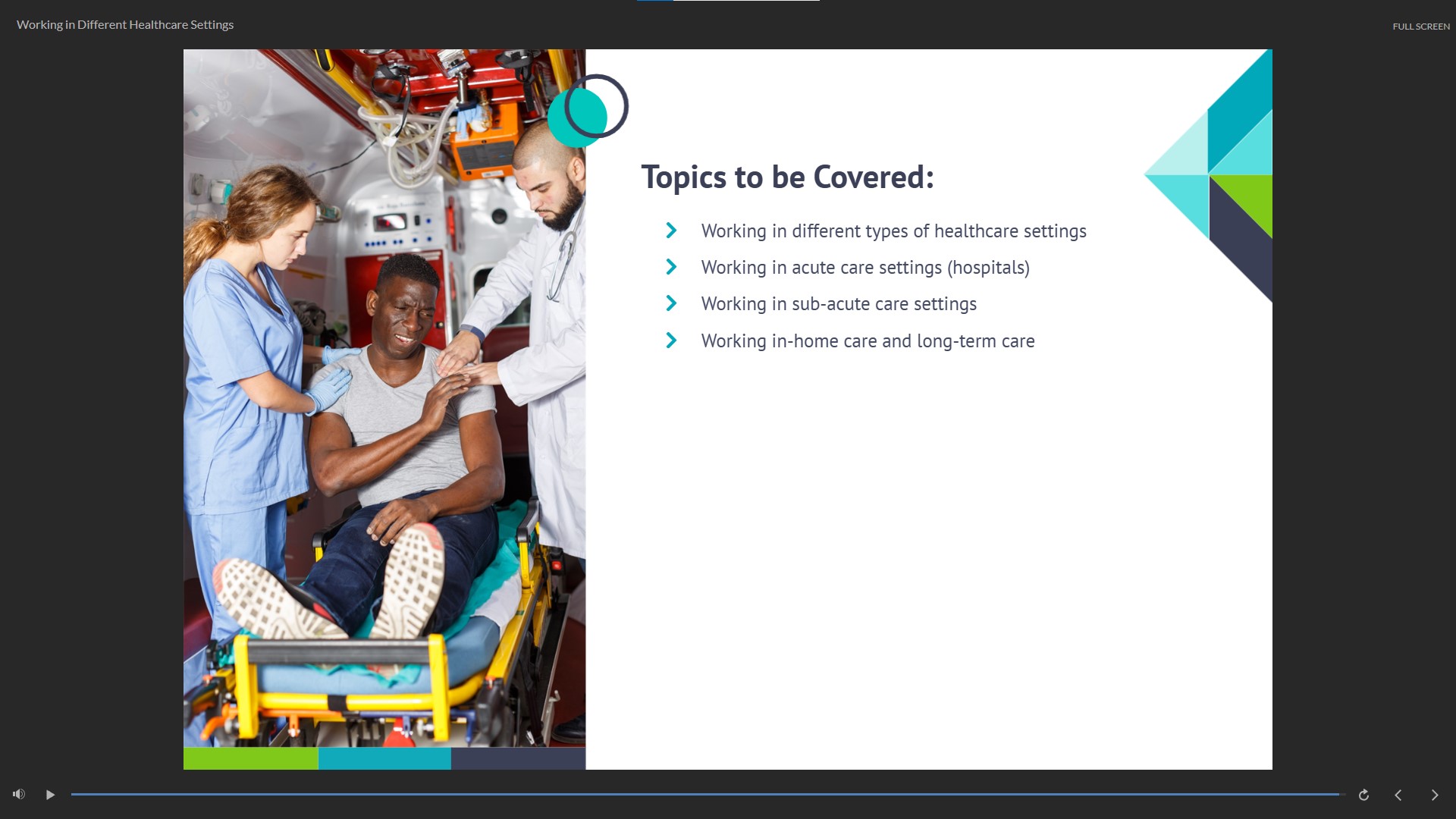Click the replay slide icon

[1363, 795]
